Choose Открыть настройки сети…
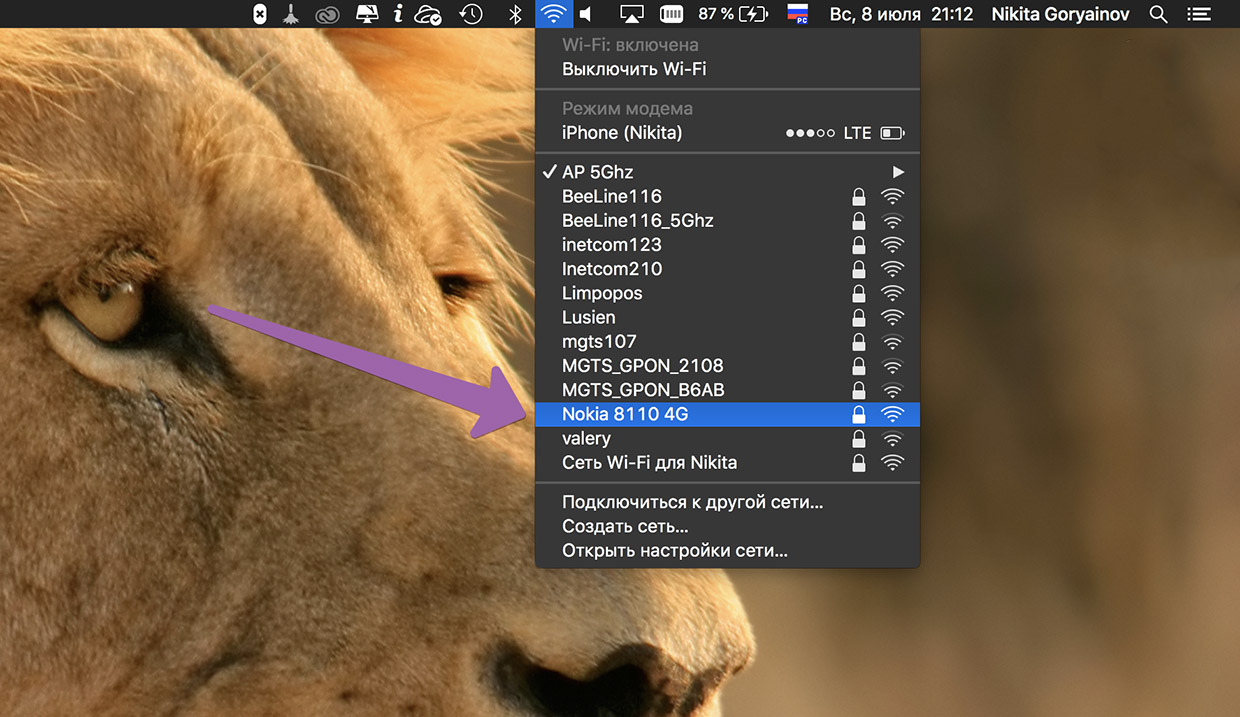 (727, 550)
